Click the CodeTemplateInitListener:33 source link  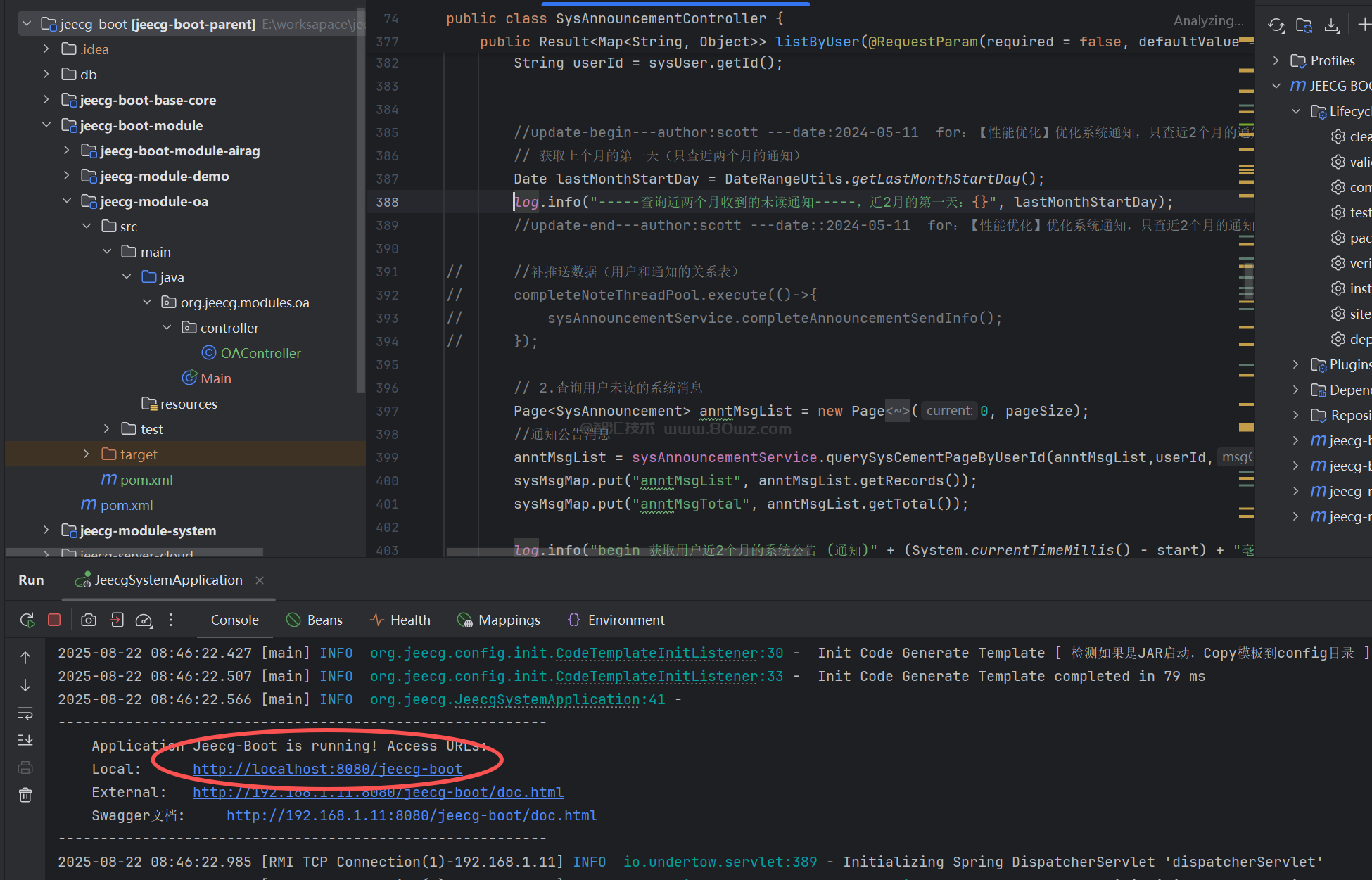pyautogui.click(x=669, y=676)
